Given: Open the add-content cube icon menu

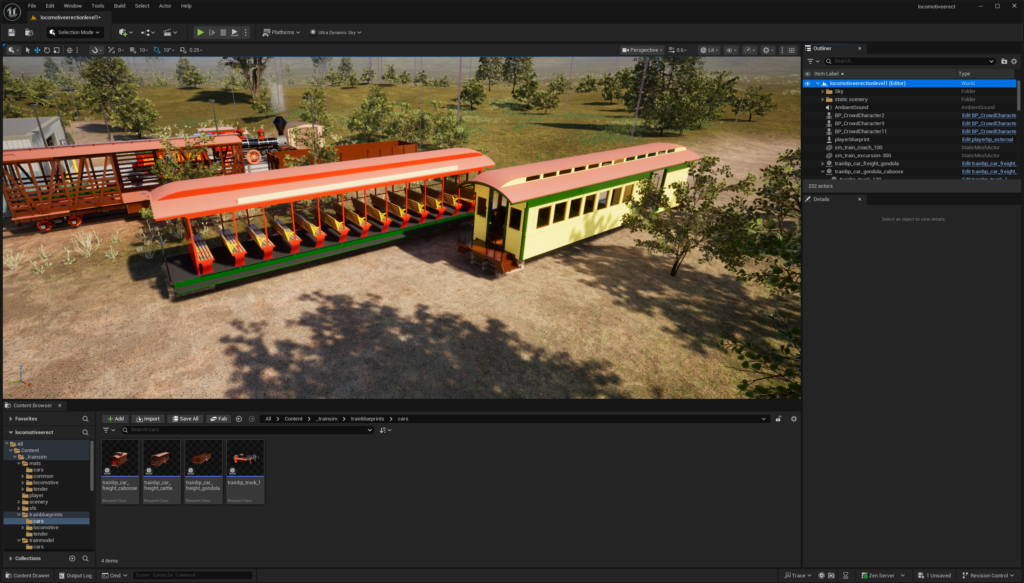Looking at the screenshot, I should pyautogui.click(x=123, y=32).
